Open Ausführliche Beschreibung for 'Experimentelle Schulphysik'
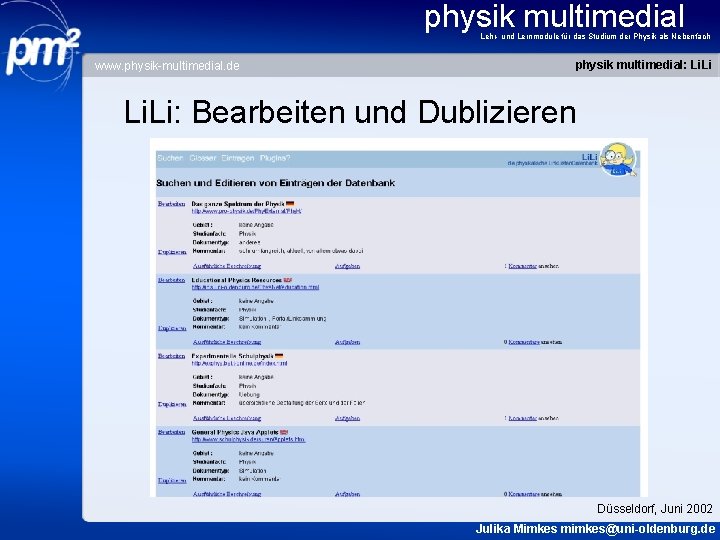720x540 pixels. [x=227, y=418]
